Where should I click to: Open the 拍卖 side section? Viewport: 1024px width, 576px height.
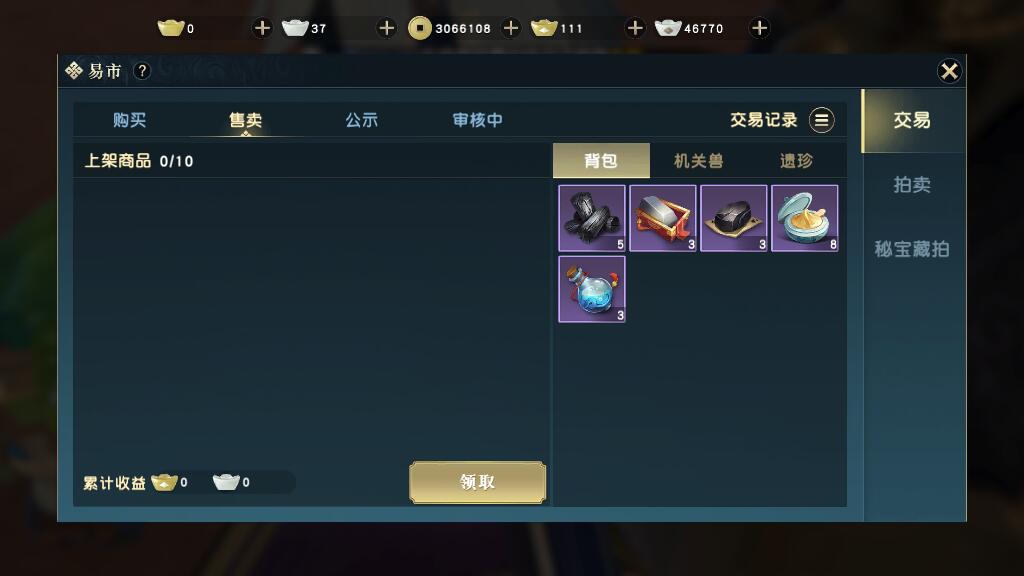coord(912,185)
